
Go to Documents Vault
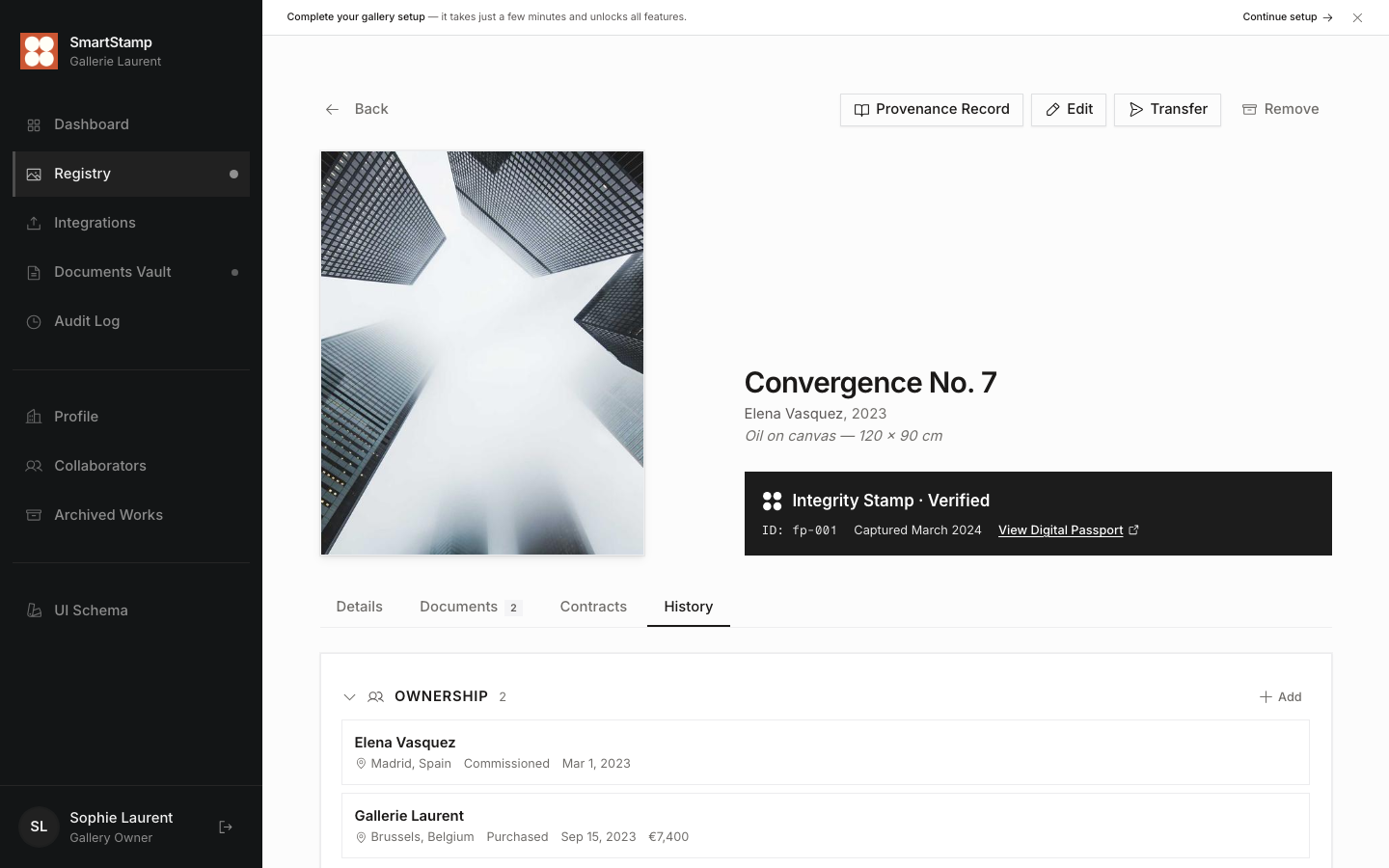coord(131,272)
